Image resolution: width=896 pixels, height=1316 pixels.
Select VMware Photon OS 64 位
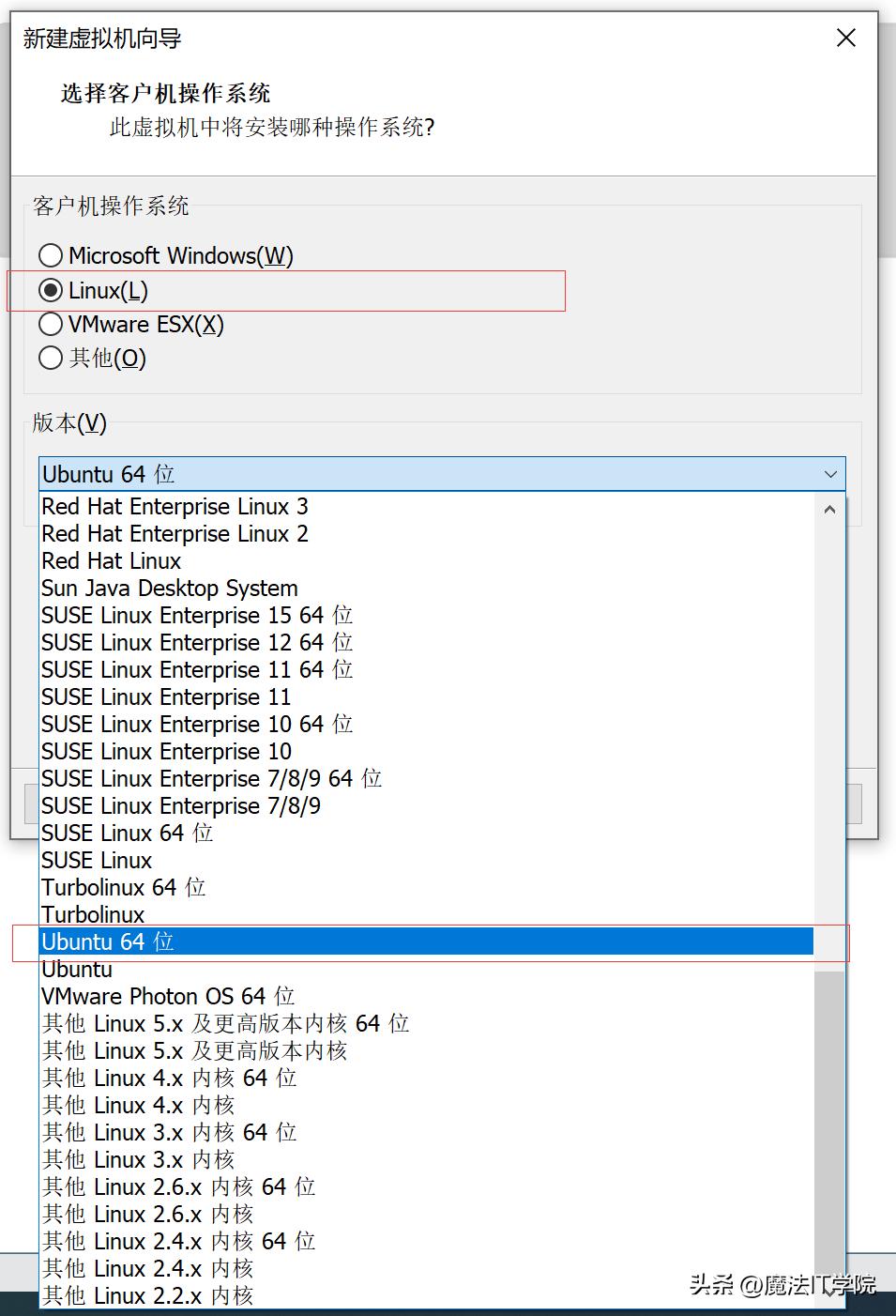coord(168,997)
